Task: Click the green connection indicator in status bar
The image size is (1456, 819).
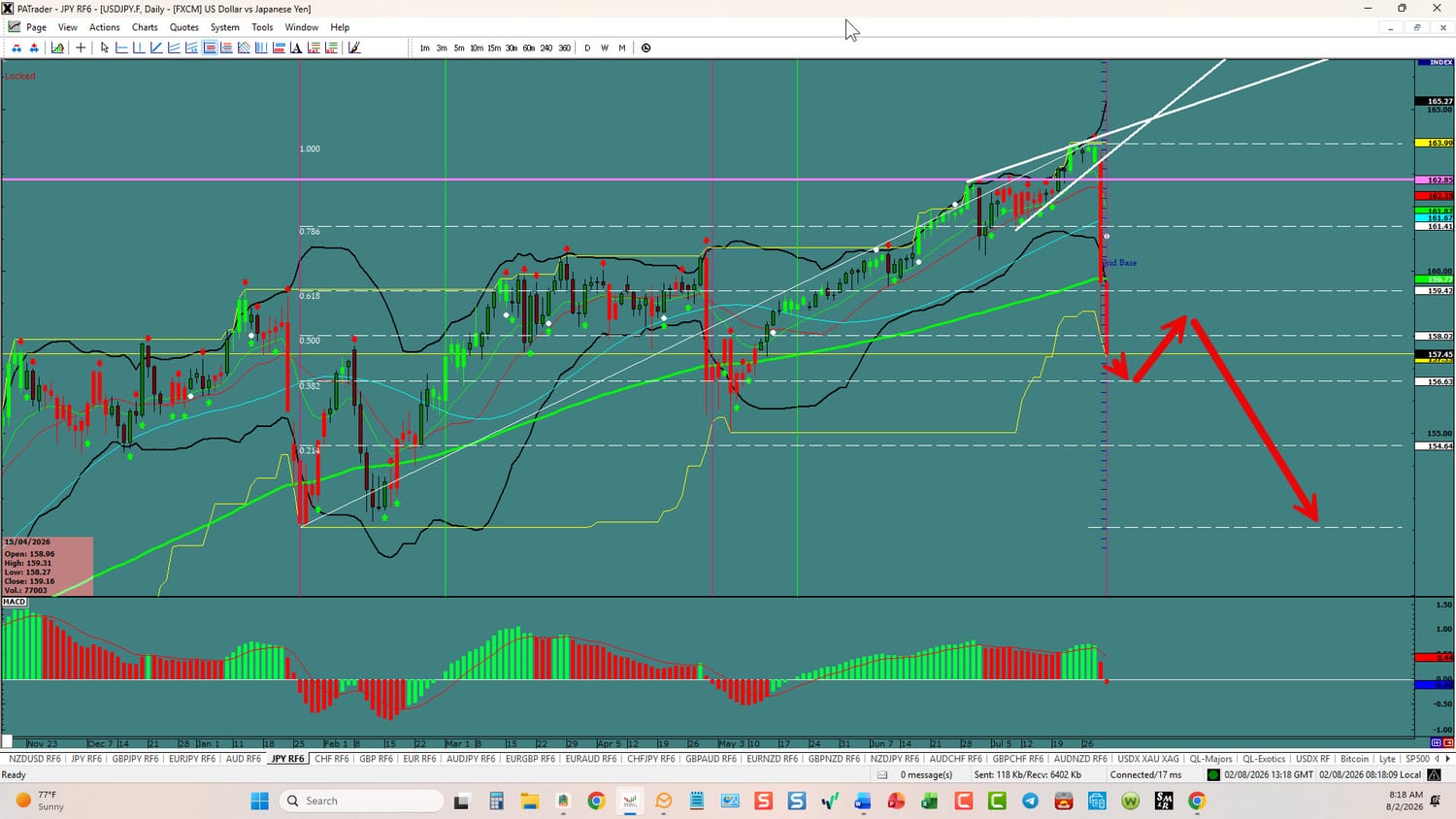Action: (1213, 774)
